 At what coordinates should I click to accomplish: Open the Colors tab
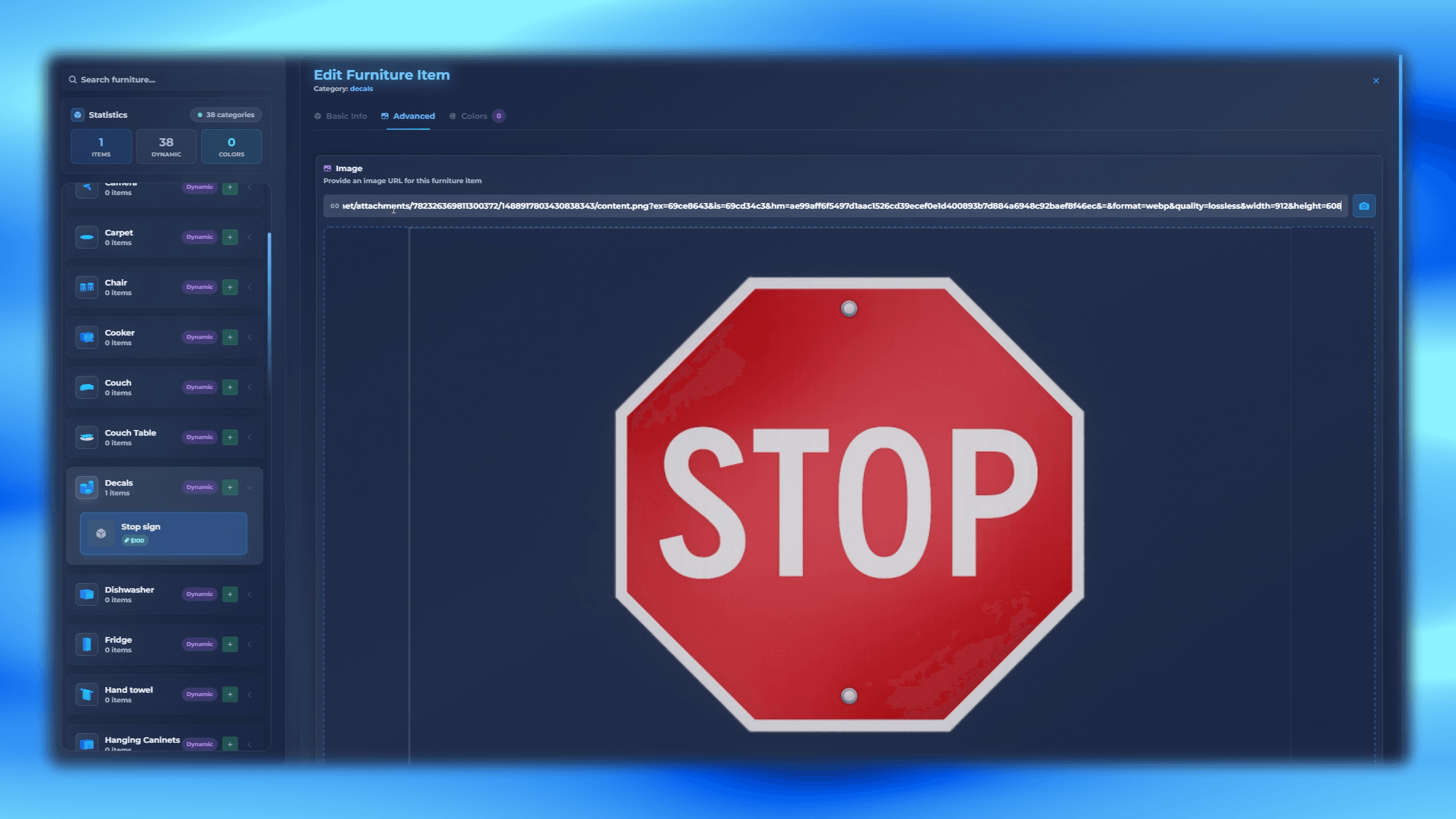[474, 116]
